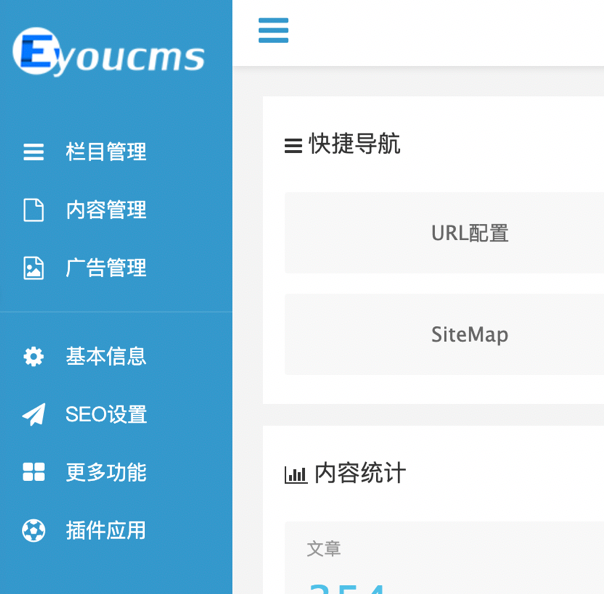The width and height of the screenshot is (604, 594).
Task: Open the 栏目管理 menu item
Action: click(106, 152)
